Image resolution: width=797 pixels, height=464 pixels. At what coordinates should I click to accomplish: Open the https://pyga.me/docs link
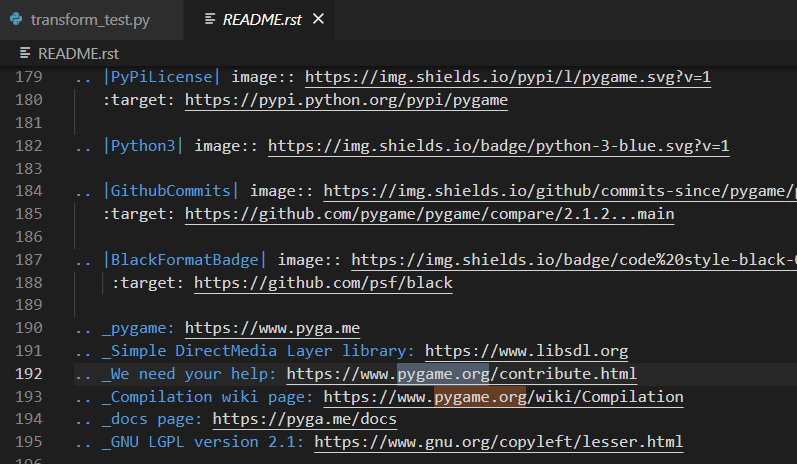tap(304, 419)
